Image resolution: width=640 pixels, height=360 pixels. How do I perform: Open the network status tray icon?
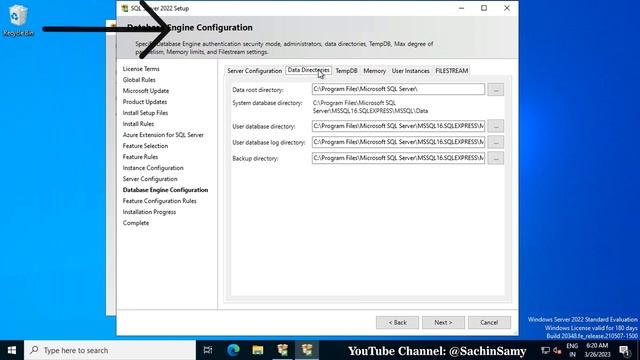click(x=545, y=350)
